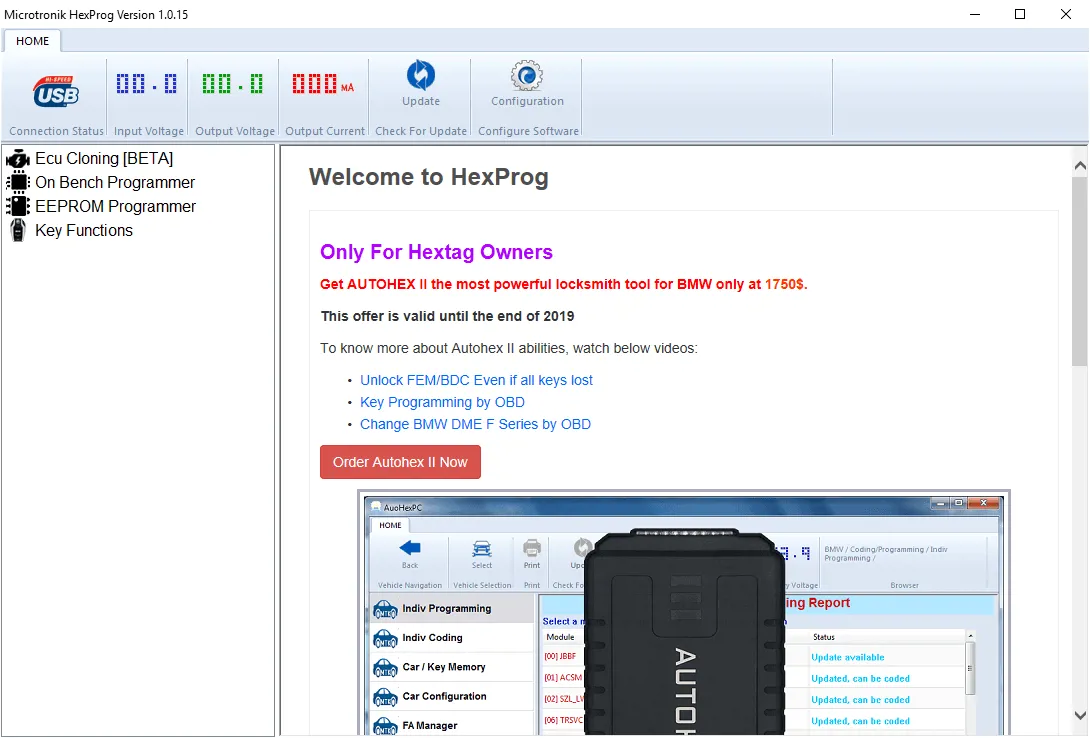The image size is (1090, 738).
Task: Select On Bench Programmer in the sidebar
Action: [x=115, y=182]
